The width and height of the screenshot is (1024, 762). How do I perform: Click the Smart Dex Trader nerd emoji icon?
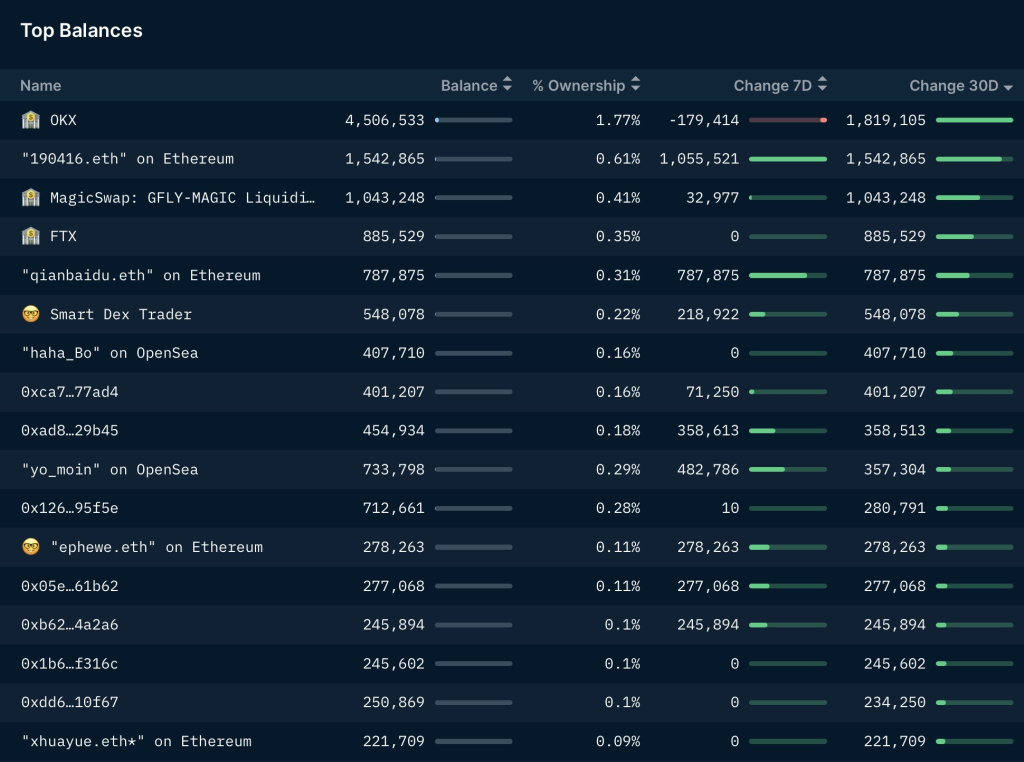pos(31,314)
